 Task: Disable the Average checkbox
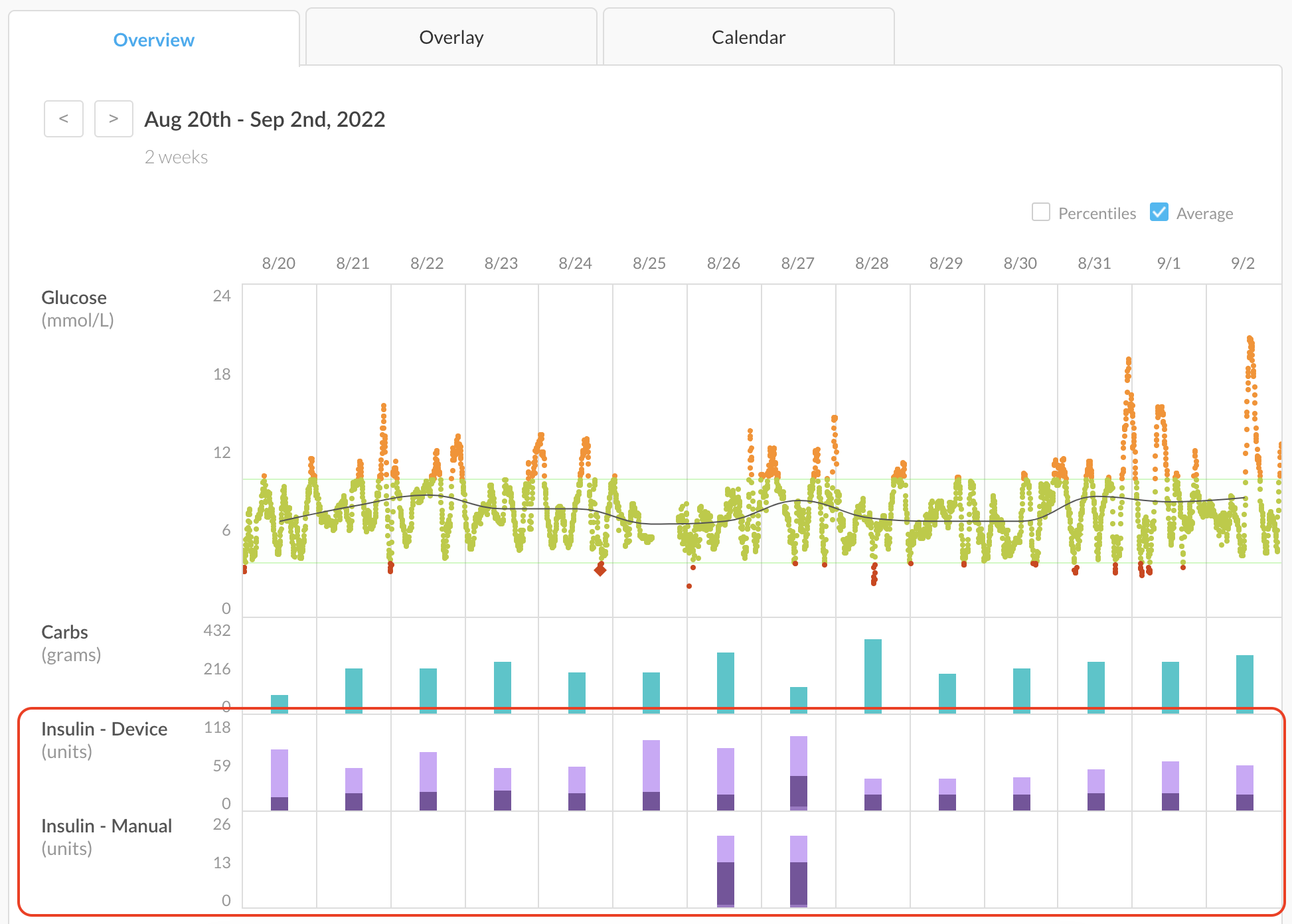[x=1159, y=212]
